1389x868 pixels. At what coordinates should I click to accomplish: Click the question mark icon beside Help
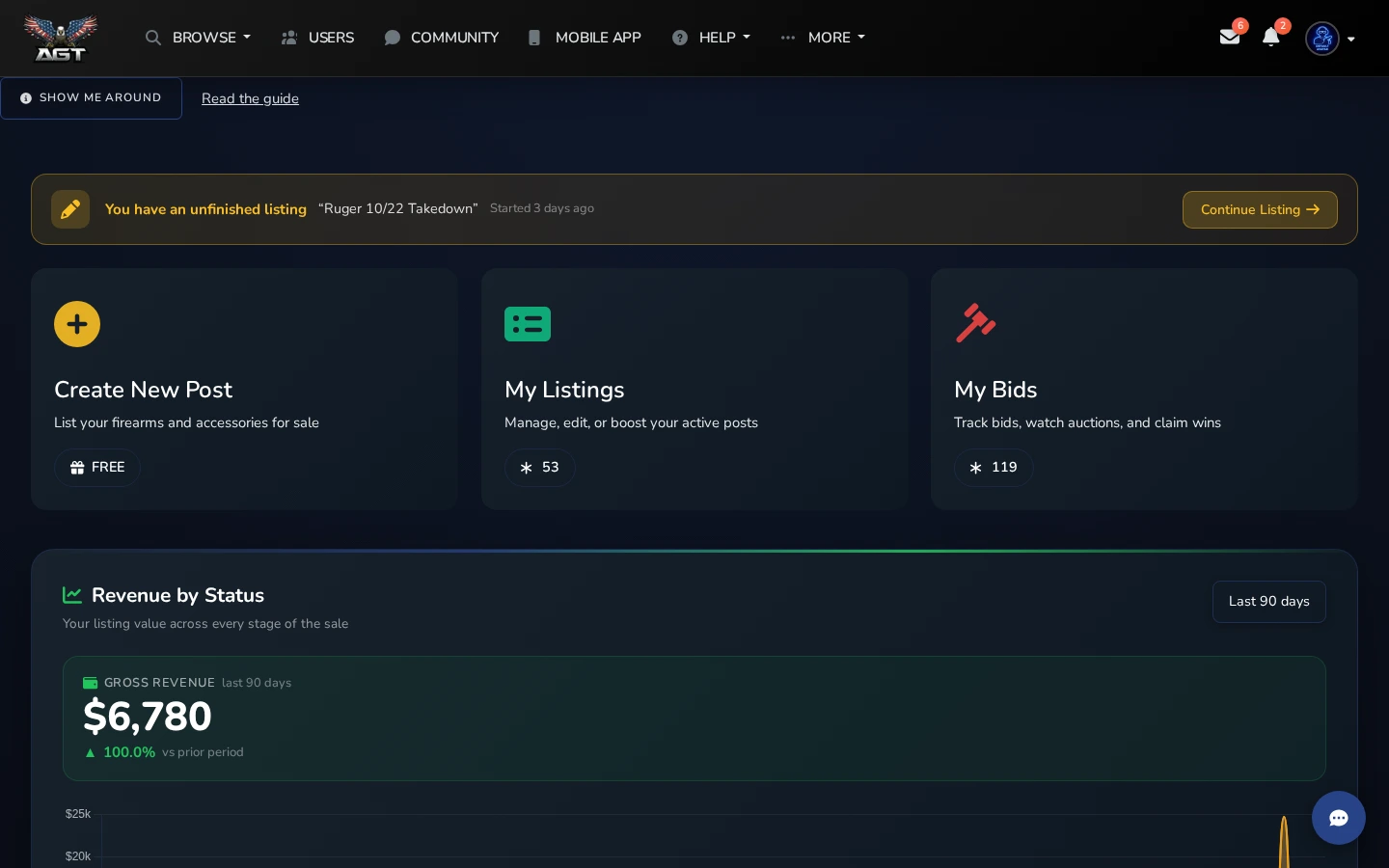[680, 38]
